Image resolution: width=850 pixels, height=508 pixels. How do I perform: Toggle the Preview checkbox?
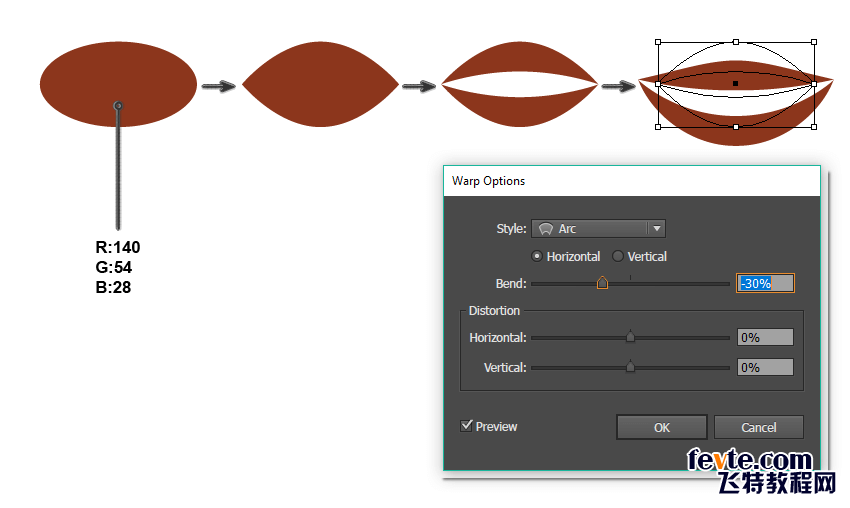(466, 426)
